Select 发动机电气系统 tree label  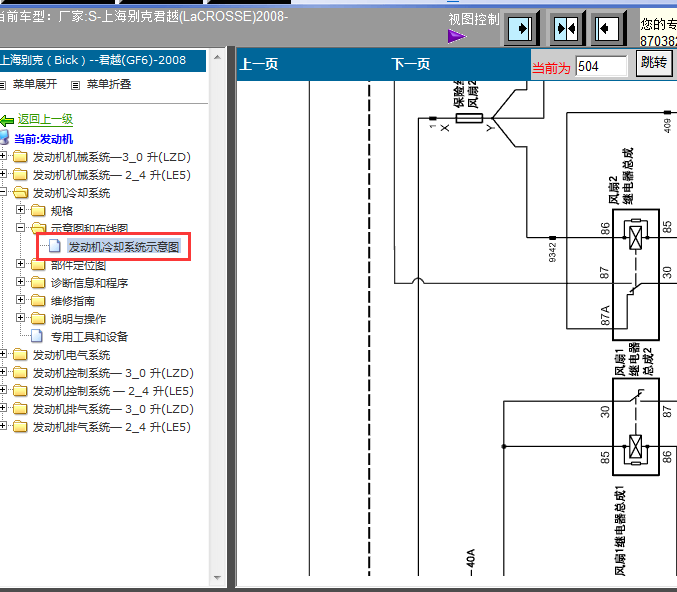point(72,355)
